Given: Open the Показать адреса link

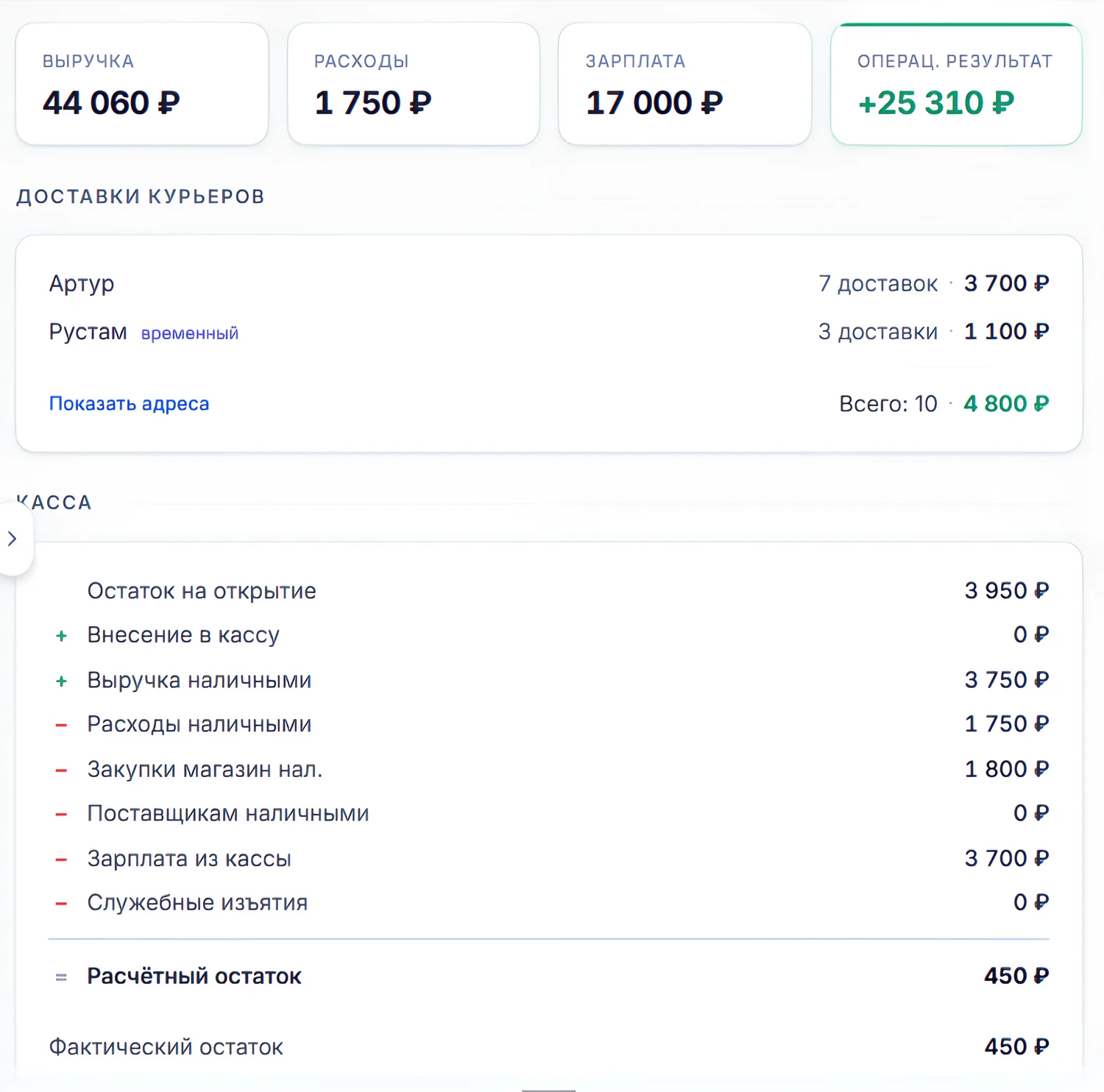Looking at the screenshot, I should coord(129,403).
